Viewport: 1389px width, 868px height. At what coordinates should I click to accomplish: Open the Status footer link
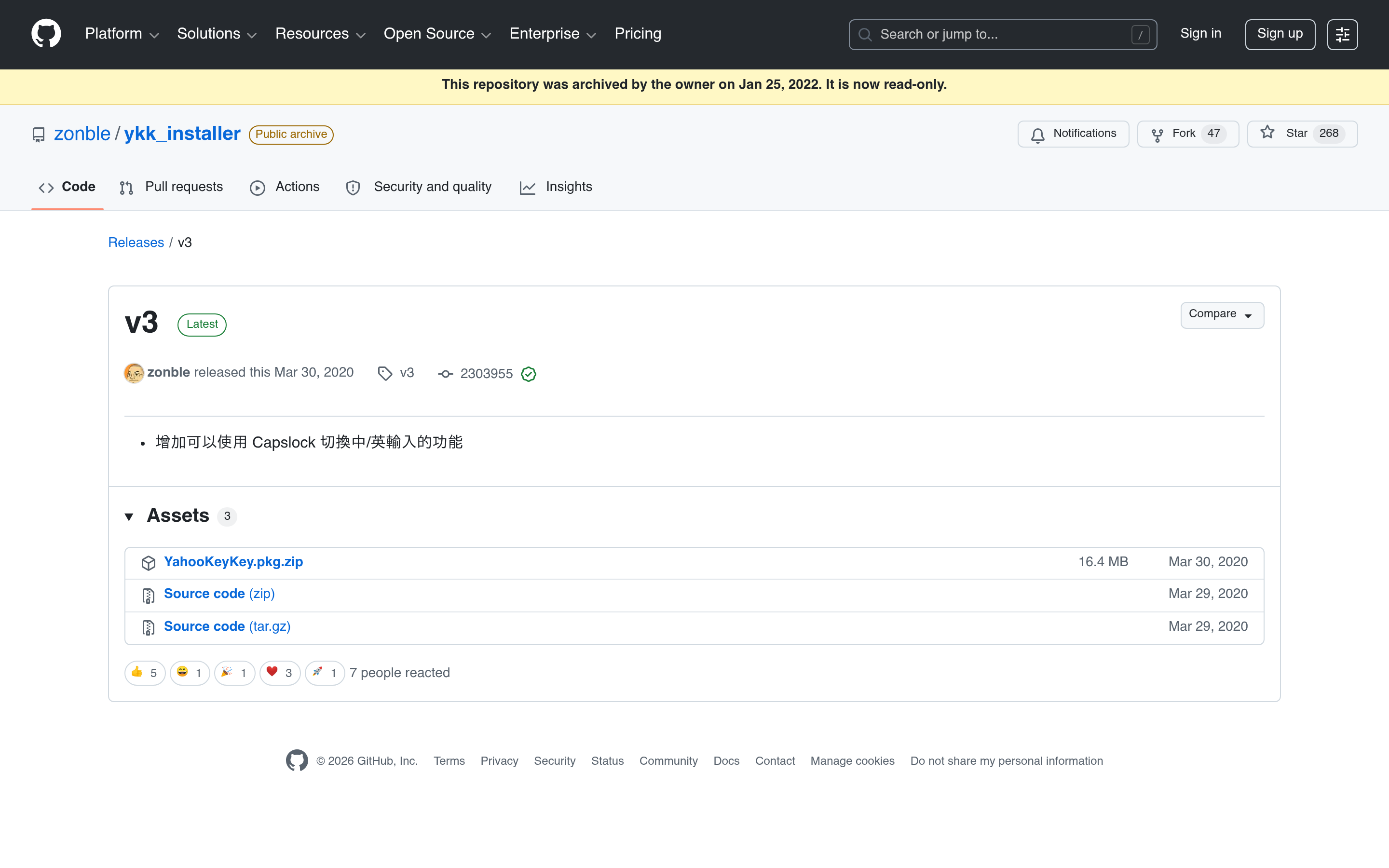coord(607,761)
